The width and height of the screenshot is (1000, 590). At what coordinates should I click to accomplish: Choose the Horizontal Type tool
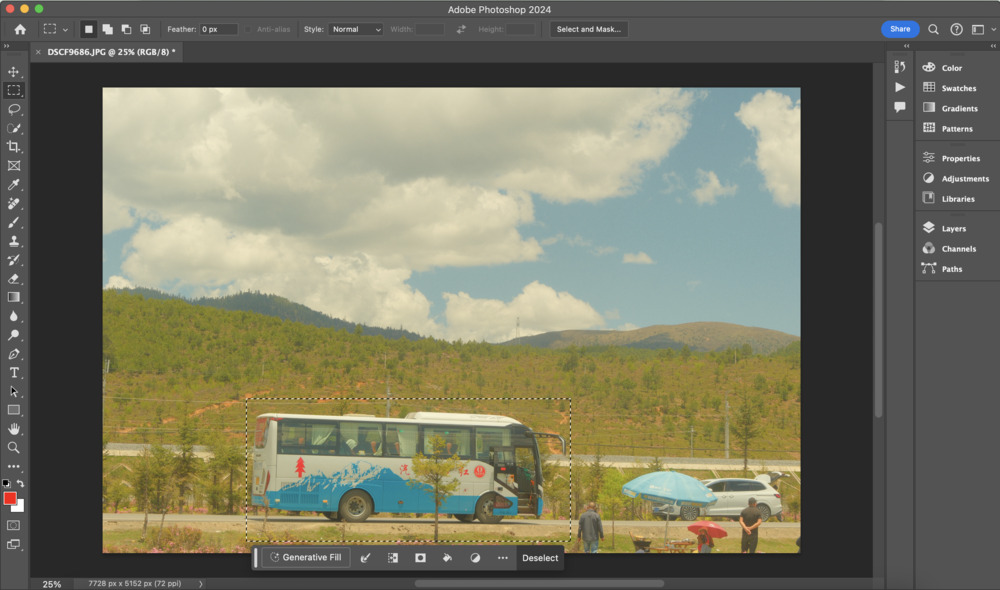(14, 372)
